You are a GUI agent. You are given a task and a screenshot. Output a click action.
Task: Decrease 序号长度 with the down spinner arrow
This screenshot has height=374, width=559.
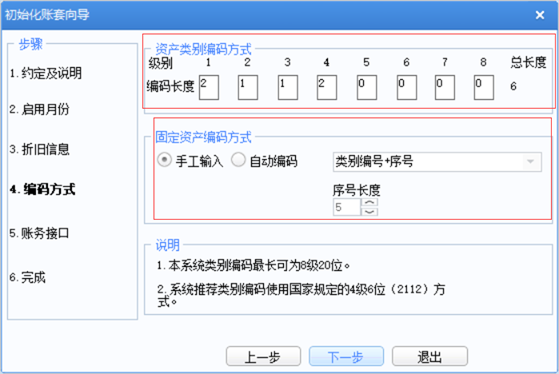click(x=369, y=211)
